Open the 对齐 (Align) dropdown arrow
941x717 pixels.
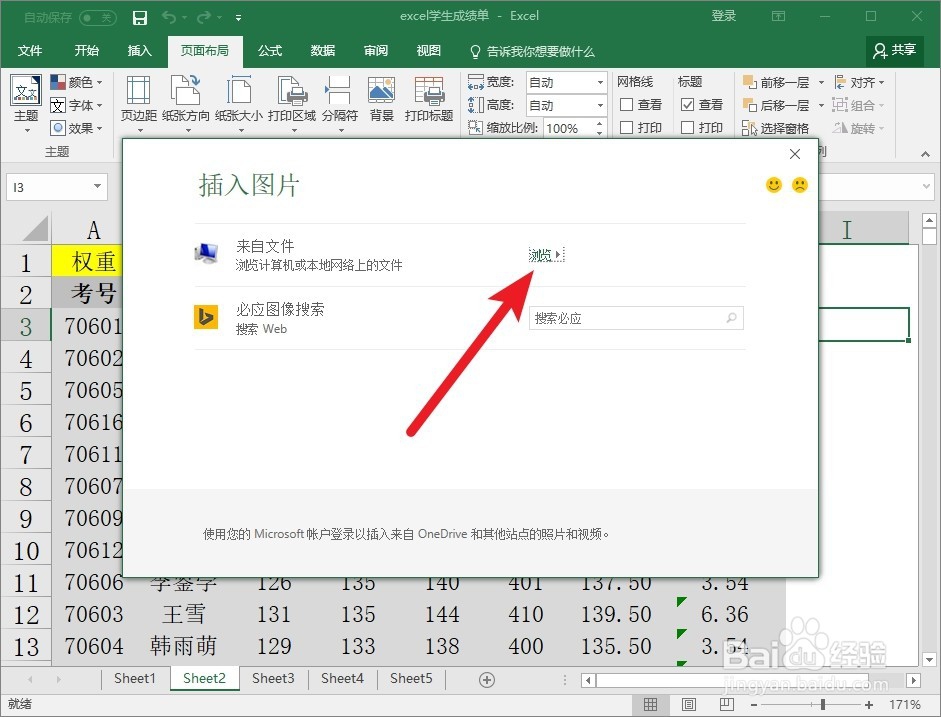point(880,82)
